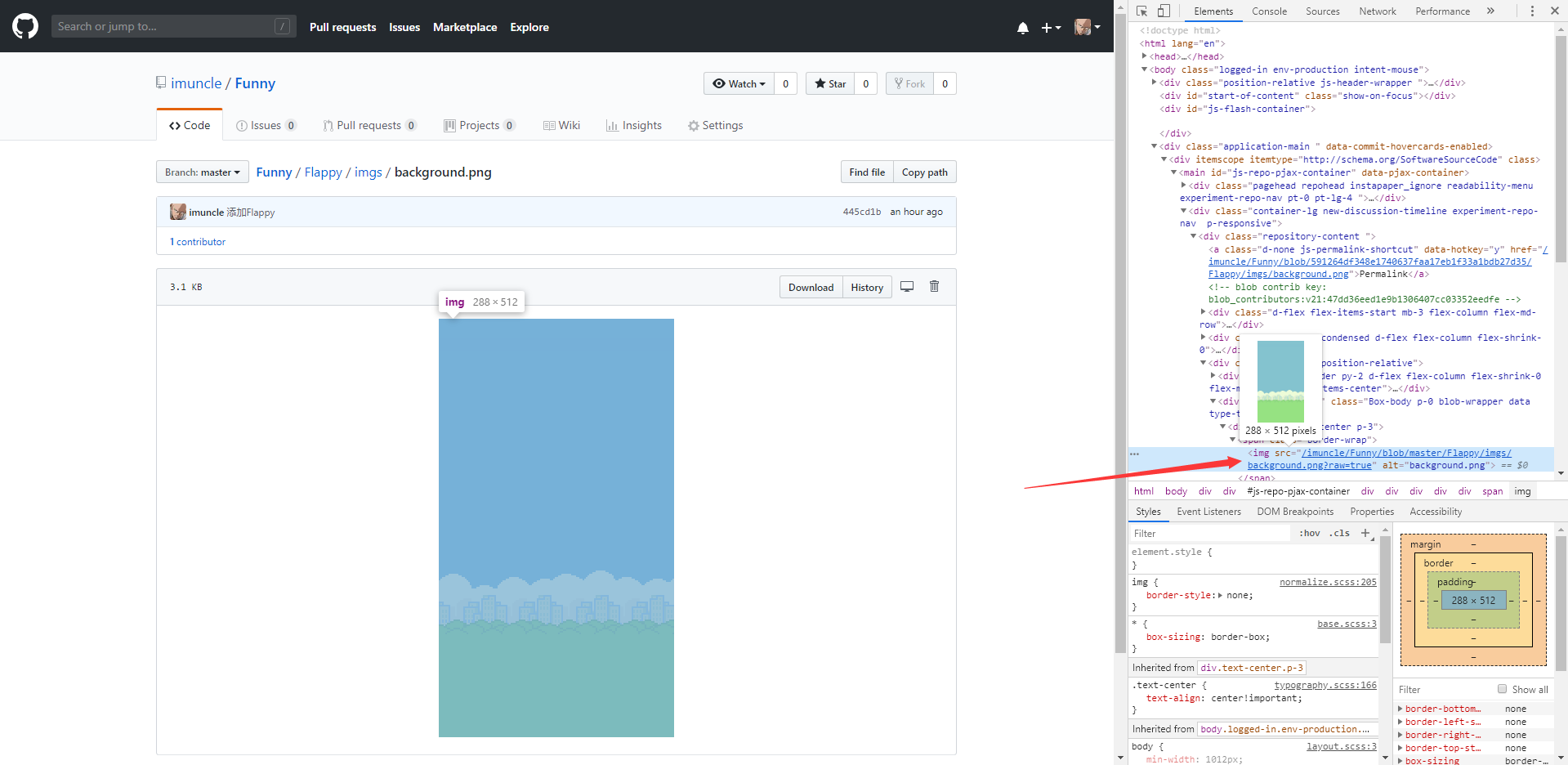Click the open-in-desktop monitor icon
This screenshot has height=765, width=1568.
(x=907, y=286)
